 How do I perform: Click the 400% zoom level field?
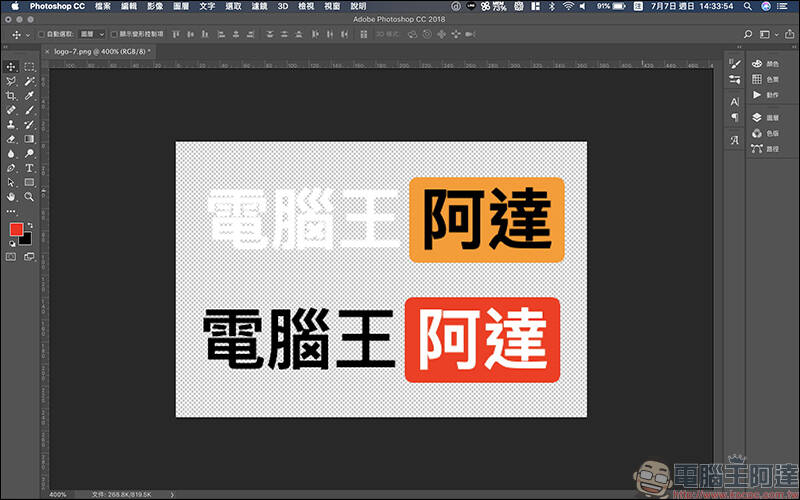coord(58,494)
